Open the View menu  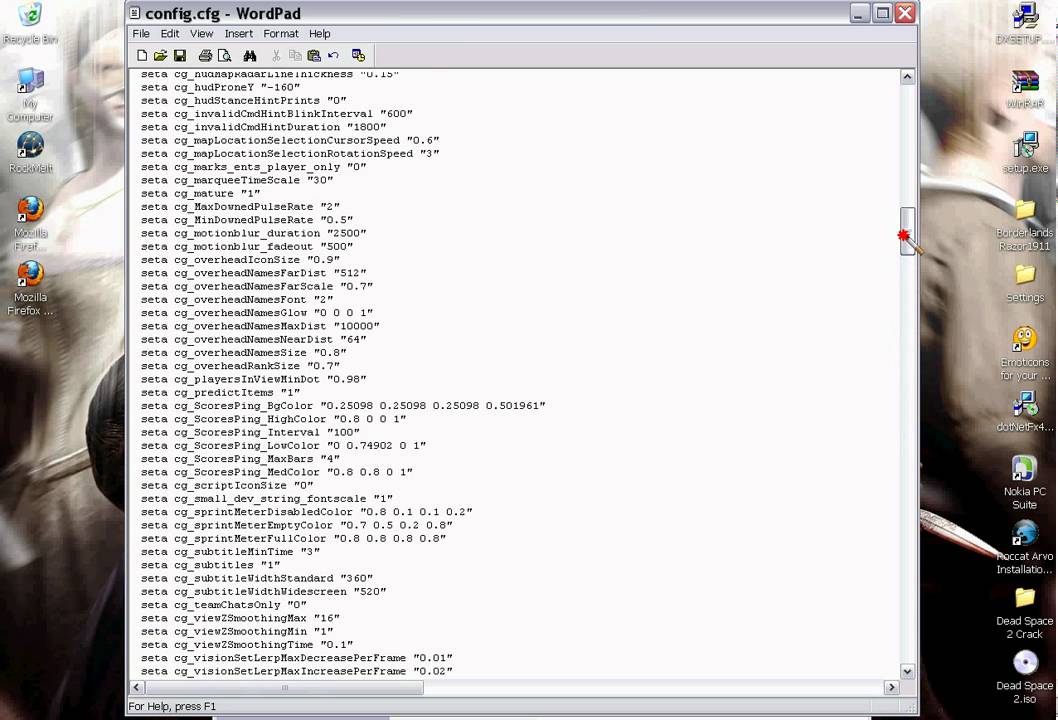point(201,33)
